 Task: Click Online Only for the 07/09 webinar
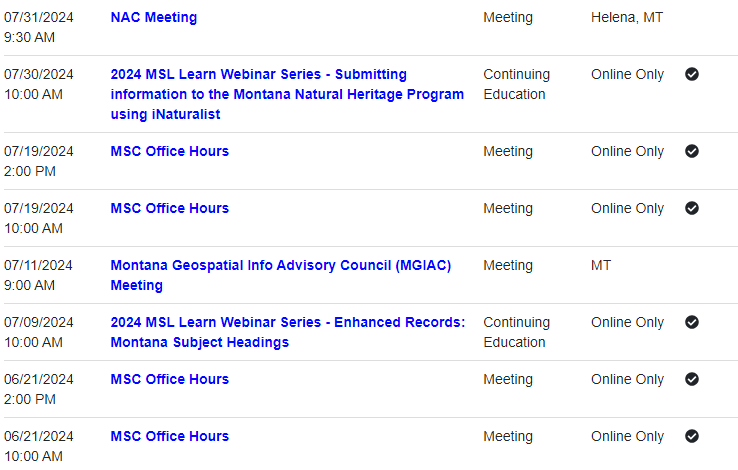coord(627,322)
